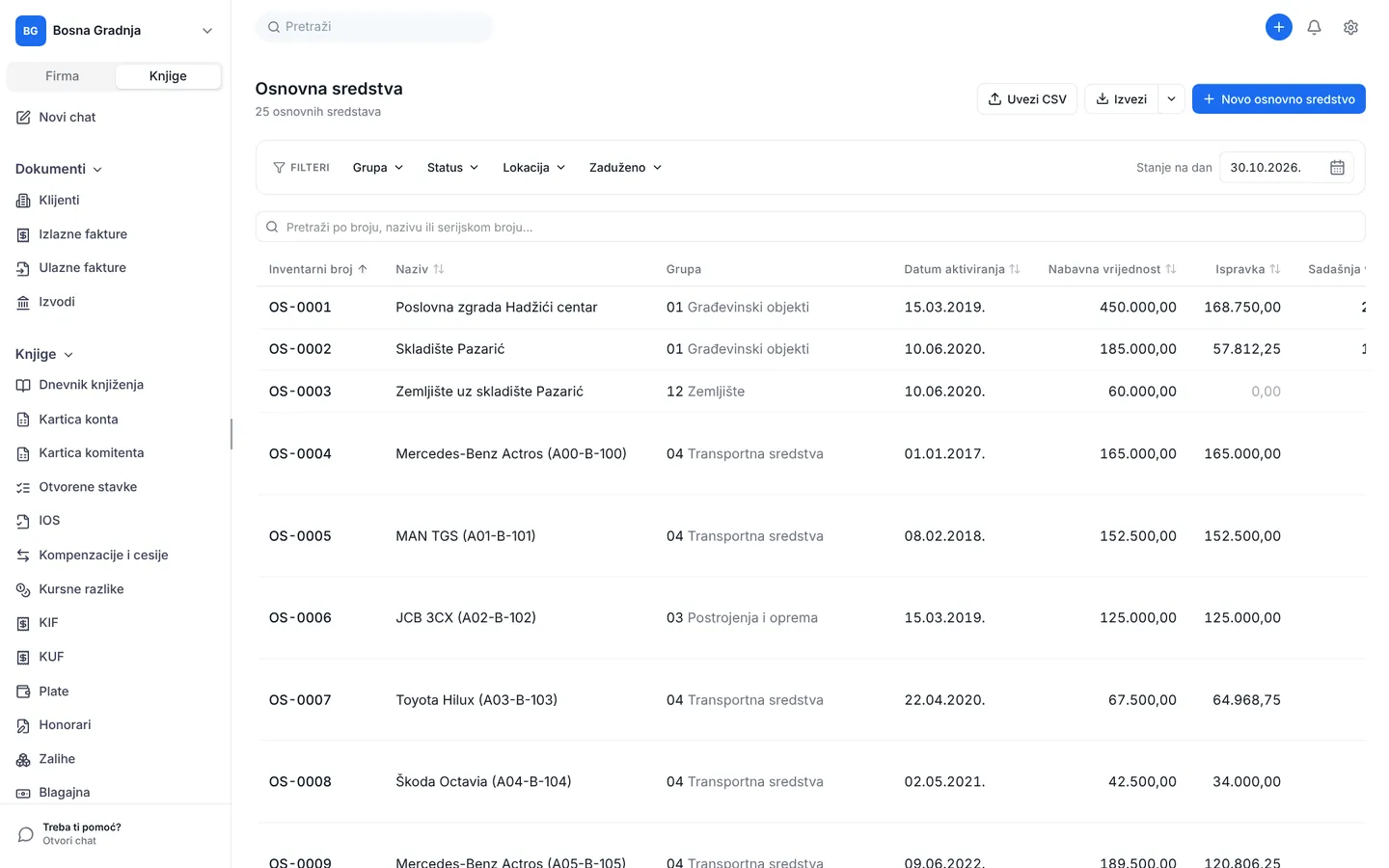
Task: Open the notifications bell
Action: click(x=1314, y=27)
